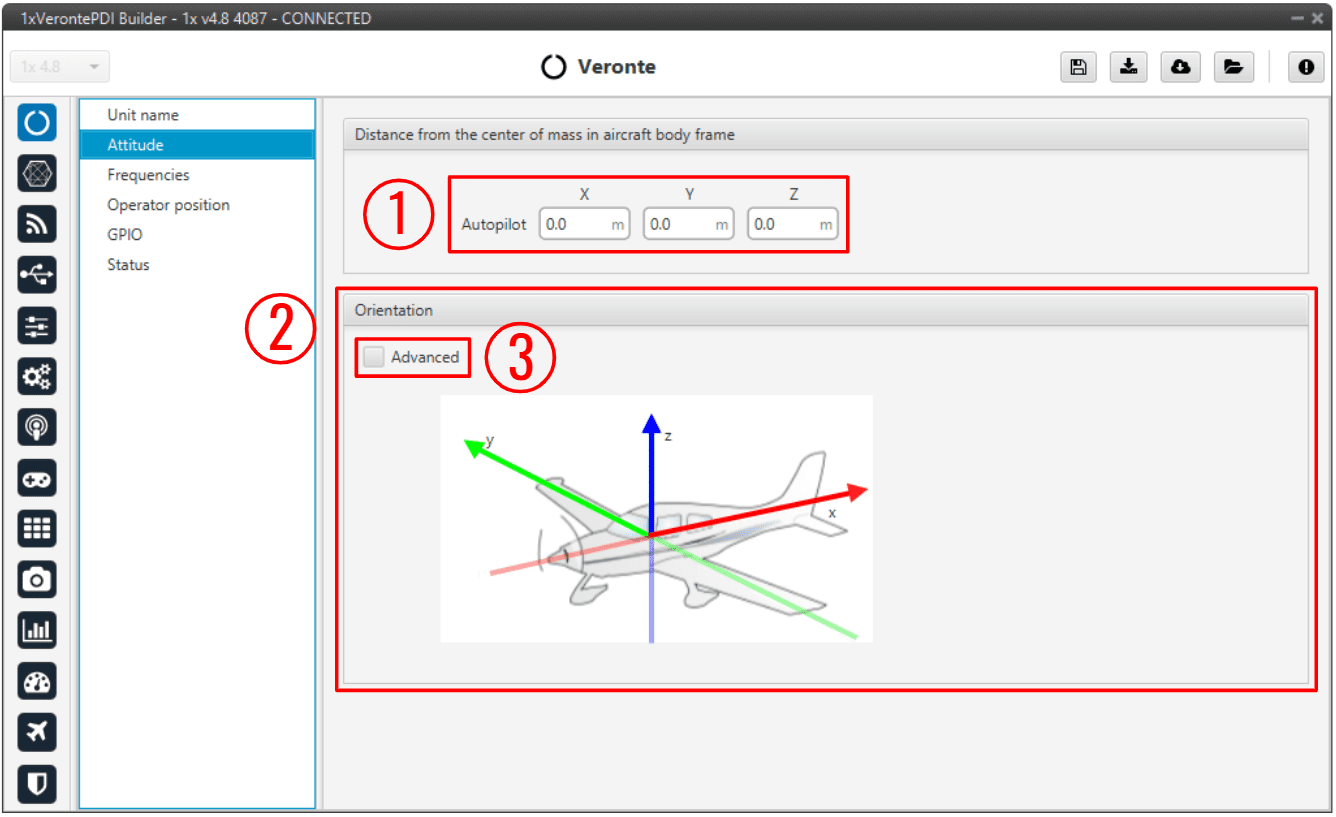
Task: Click the aircraft orientation axes image
Action: click(656, 518)
